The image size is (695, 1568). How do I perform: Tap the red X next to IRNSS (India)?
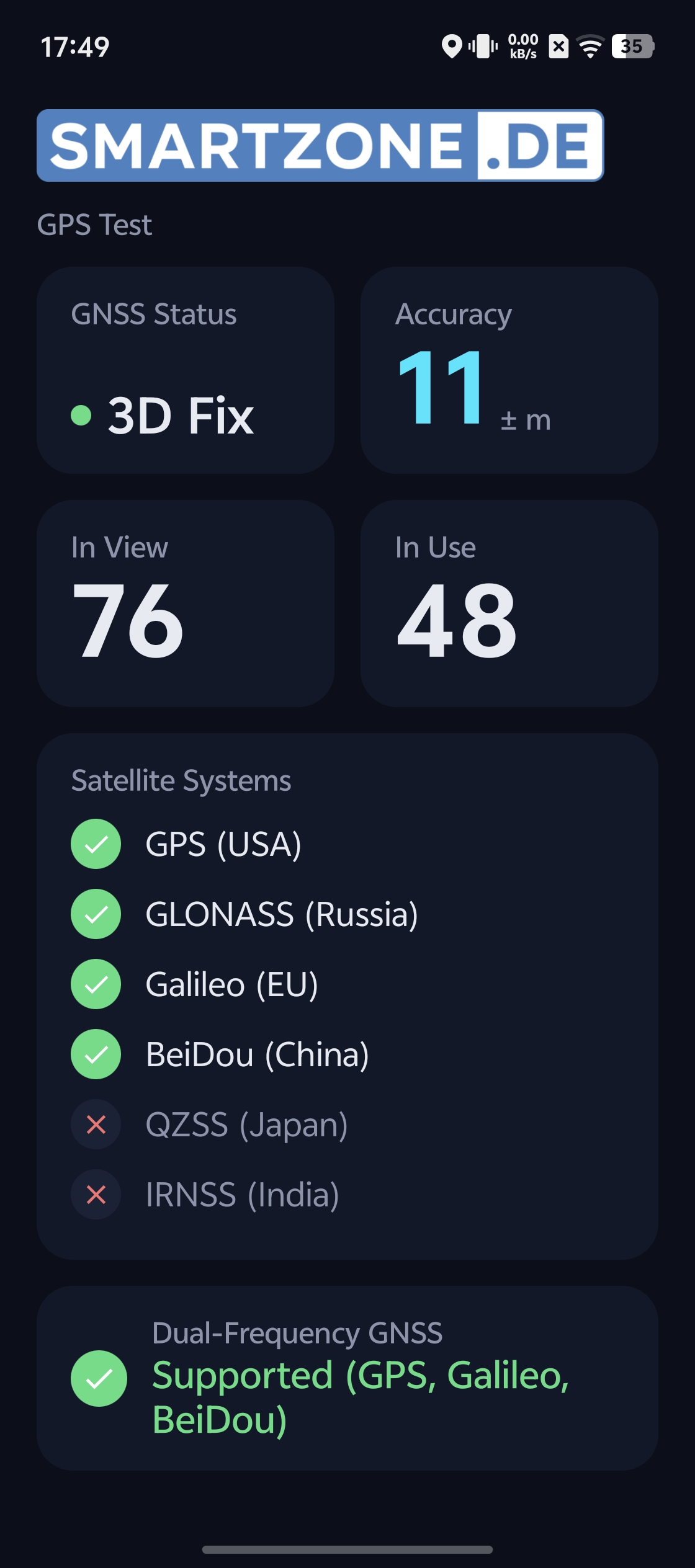(96, 1195)
